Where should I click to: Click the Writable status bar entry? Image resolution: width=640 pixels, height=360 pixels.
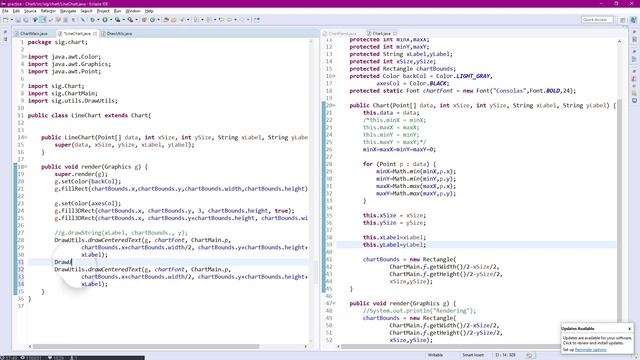click(435, 355)
